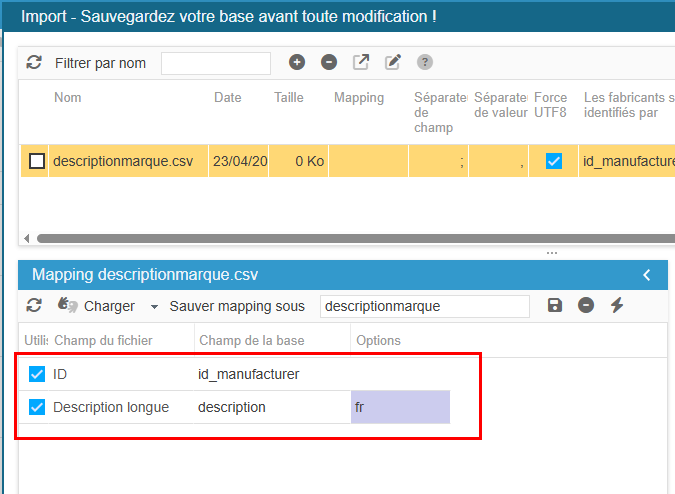Load a mapping via Charger button

coord(97,306)
